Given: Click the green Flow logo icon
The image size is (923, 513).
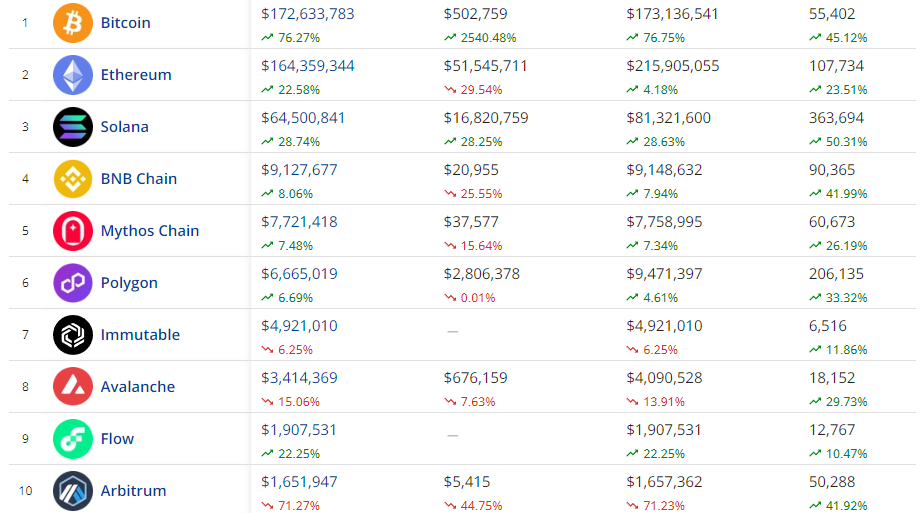Looking at the screenshot, I should click(x=73, y=439).
